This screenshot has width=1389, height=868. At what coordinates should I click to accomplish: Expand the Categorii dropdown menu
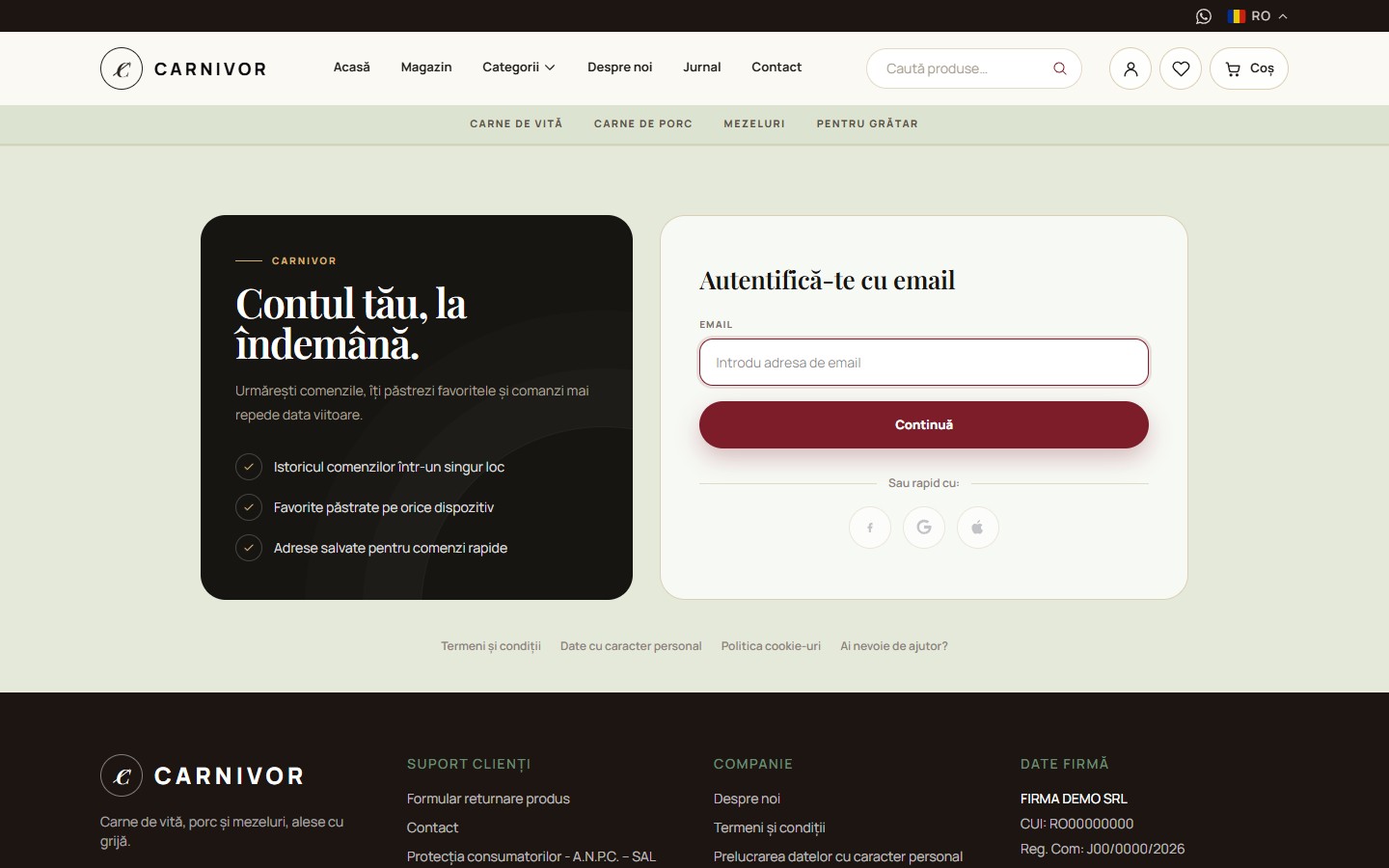(x=519, y=68)
